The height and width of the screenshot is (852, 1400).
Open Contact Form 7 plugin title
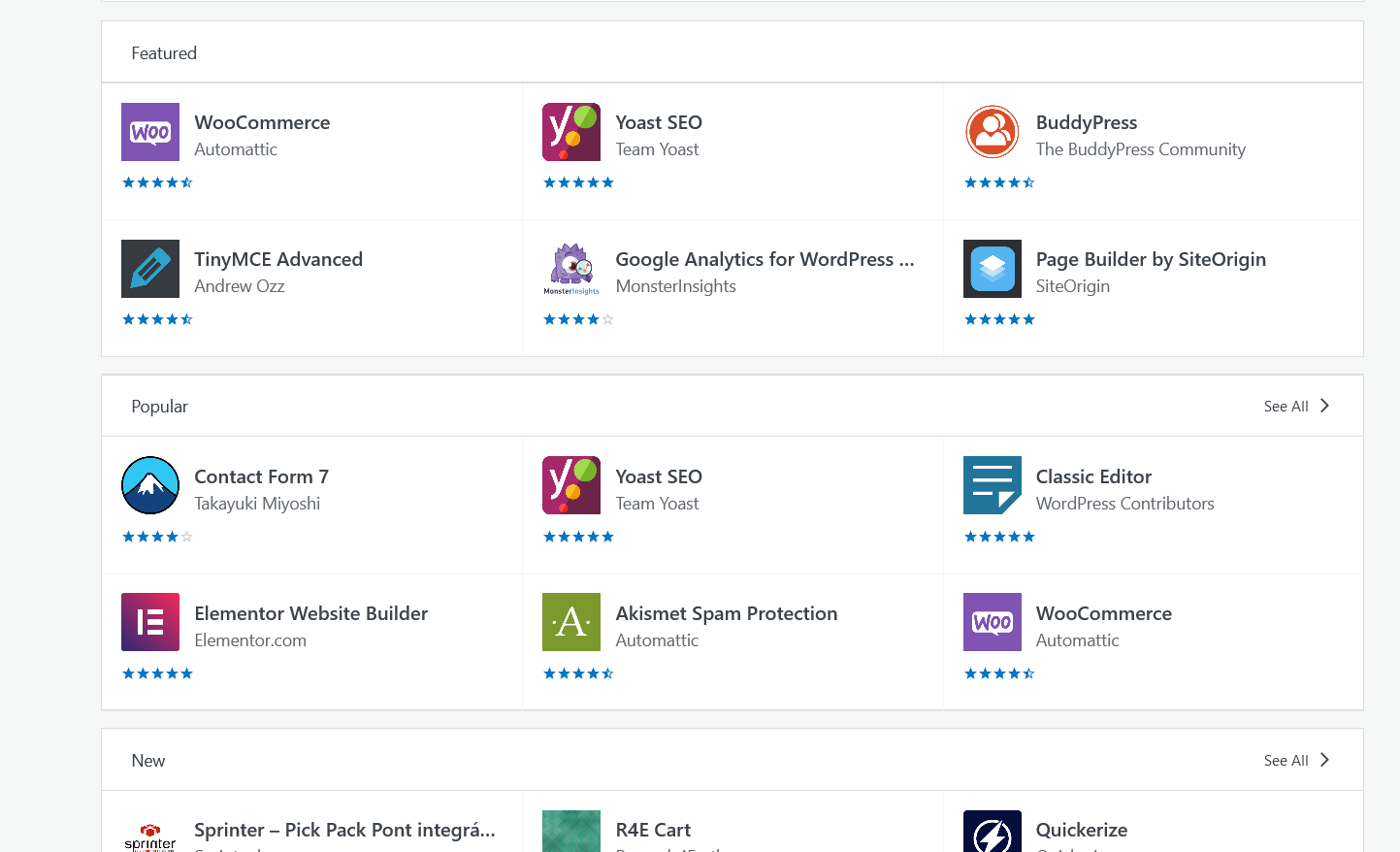pyautogui.click(x=262, y=476)
